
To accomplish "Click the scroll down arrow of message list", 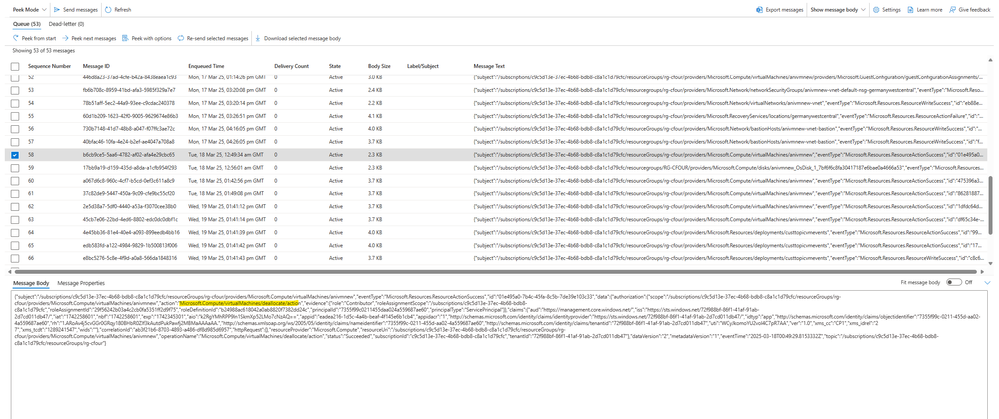I will coord(989,263).
